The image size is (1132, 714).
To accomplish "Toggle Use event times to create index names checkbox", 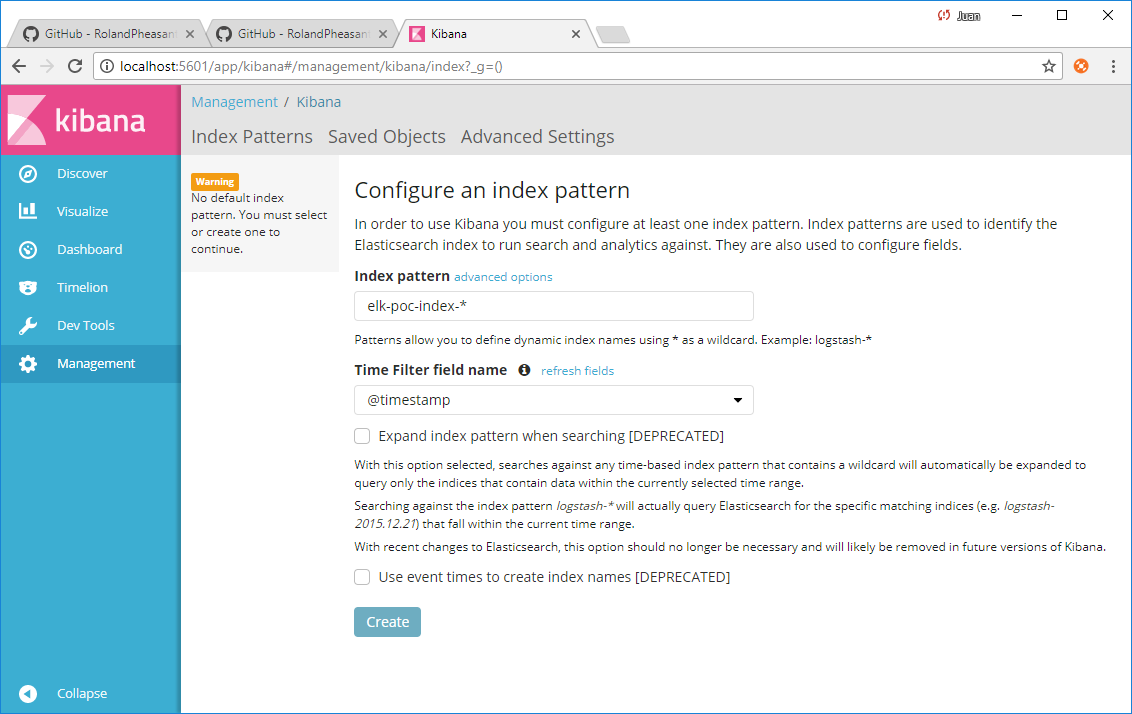I will point(362,577).
